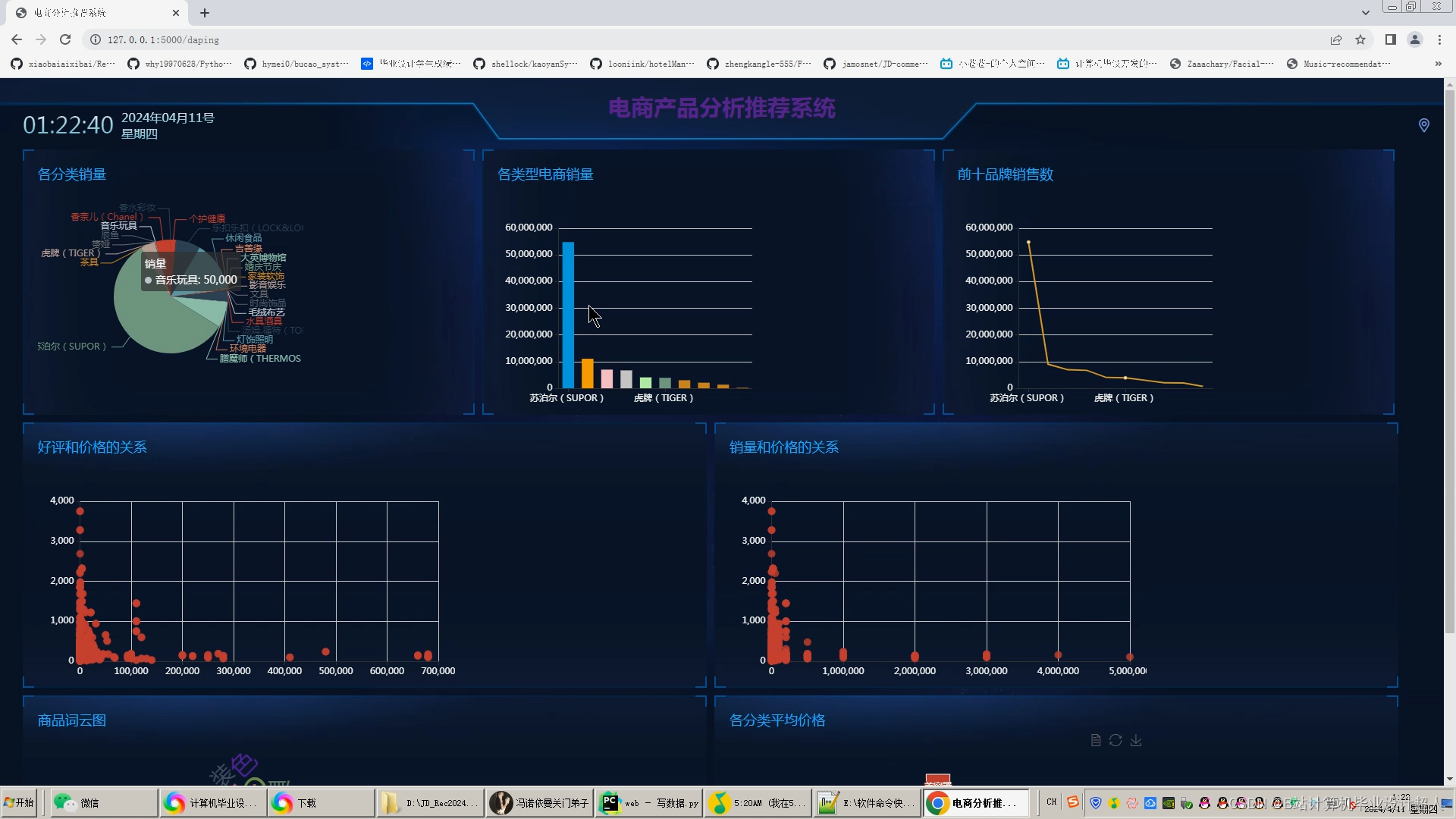The image size is (1456, 819).
Task: Click the restore refresh icon in average price chart
Action: click(1115, 740)
